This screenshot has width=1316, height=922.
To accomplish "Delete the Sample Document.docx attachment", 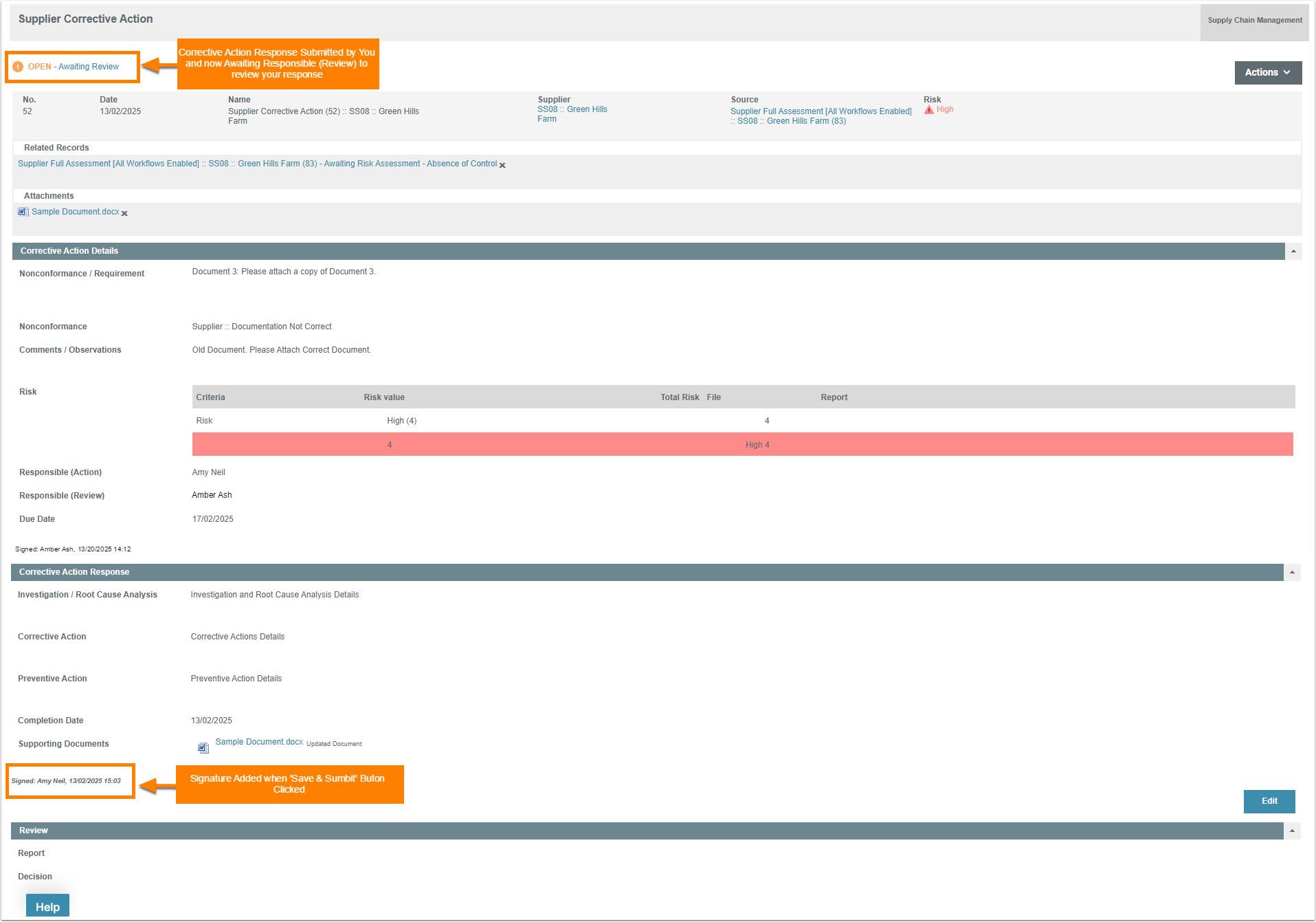I will pos(124,213).
